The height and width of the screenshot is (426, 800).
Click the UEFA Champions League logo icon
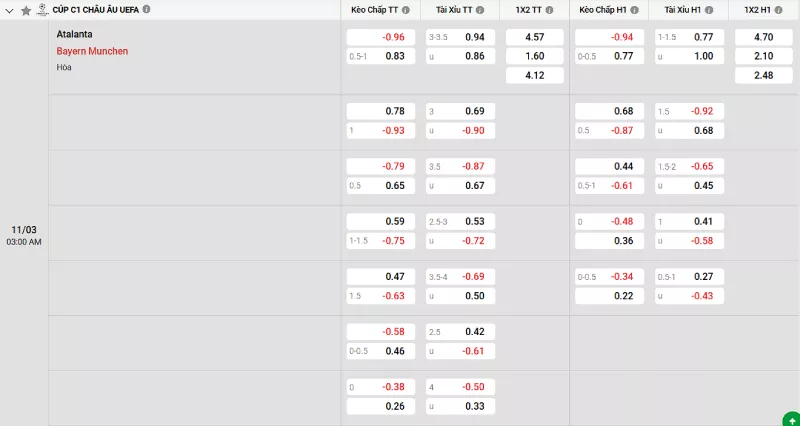(42, 9)
